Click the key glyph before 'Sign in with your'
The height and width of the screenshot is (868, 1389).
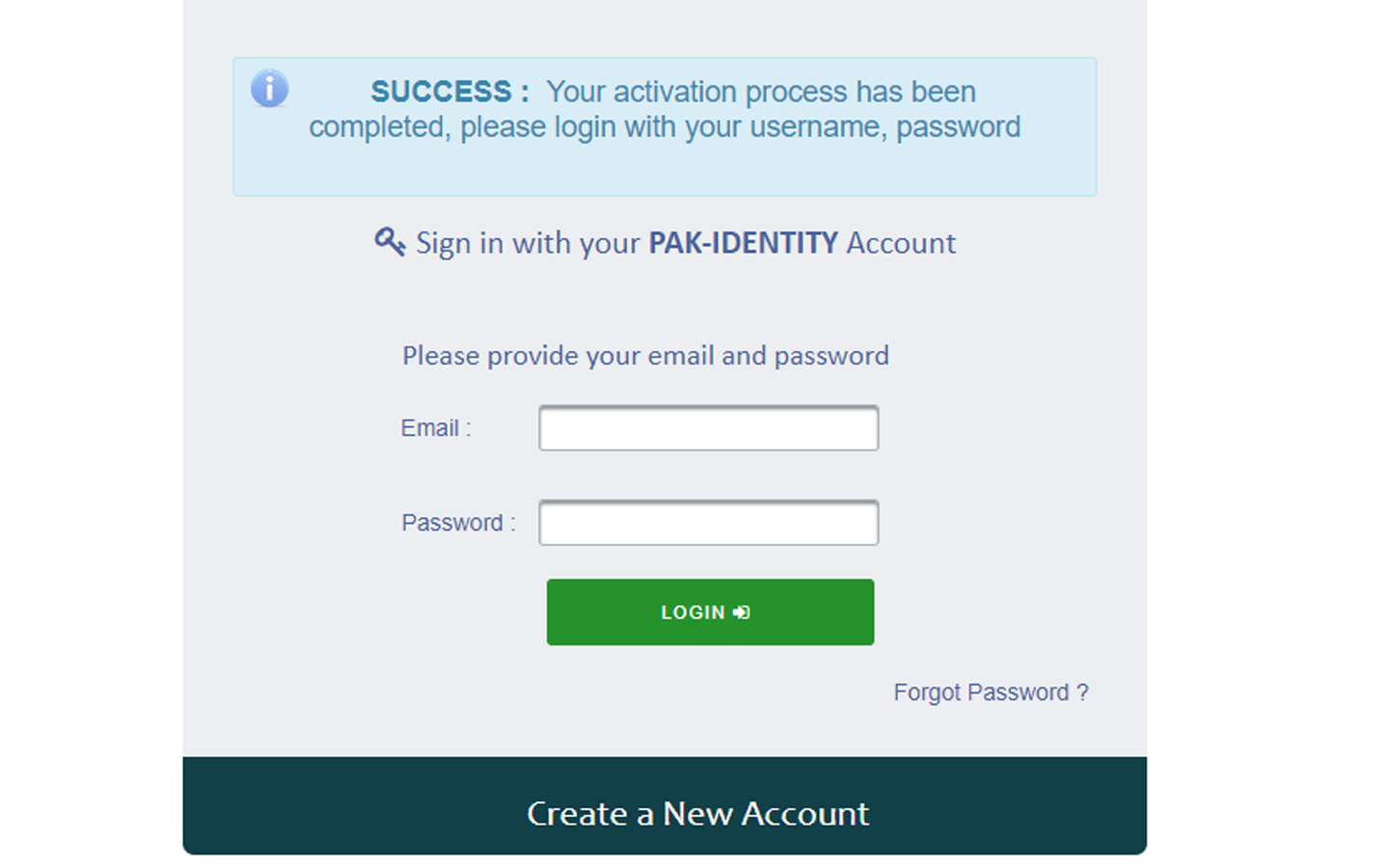(389, 243)
